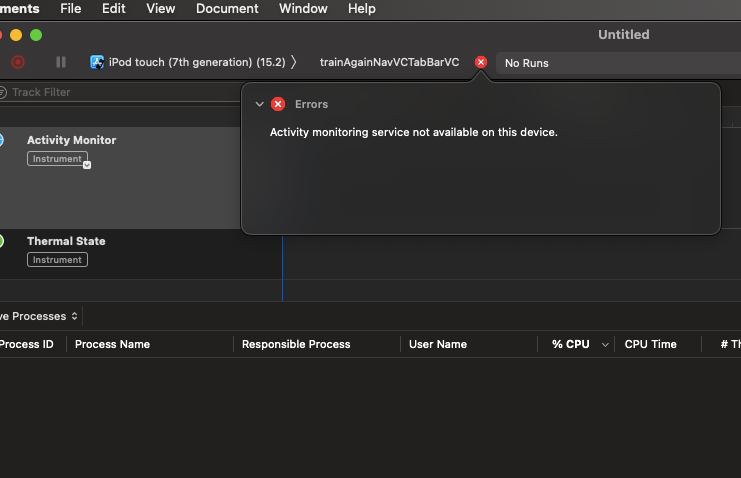Open the Live Processes detail selector
This screenshot has height=478, width=741.
pyautogui.click(x=39, y=316)
